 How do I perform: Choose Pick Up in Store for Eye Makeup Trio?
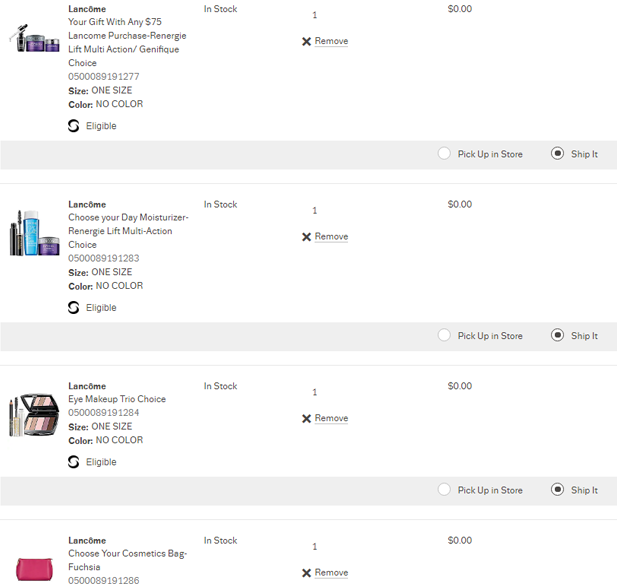pos(444,490)
